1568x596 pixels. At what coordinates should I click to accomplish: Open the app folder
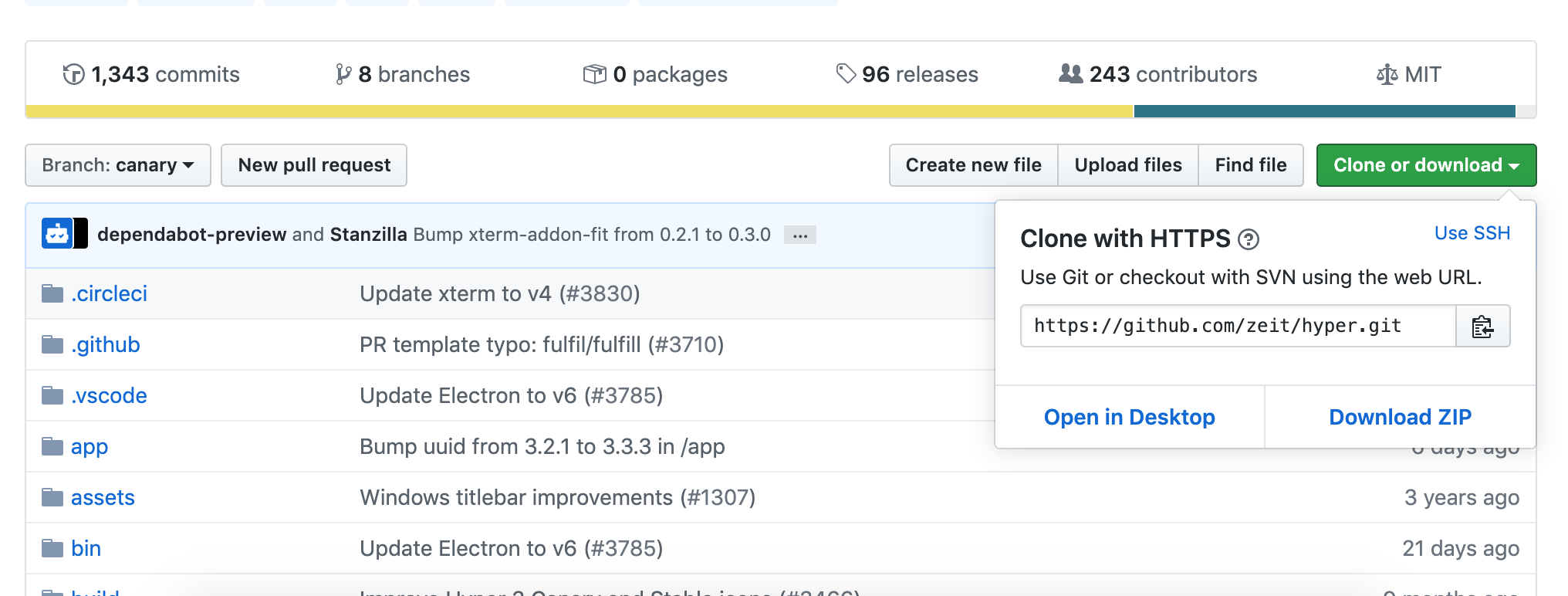(90, 447)
